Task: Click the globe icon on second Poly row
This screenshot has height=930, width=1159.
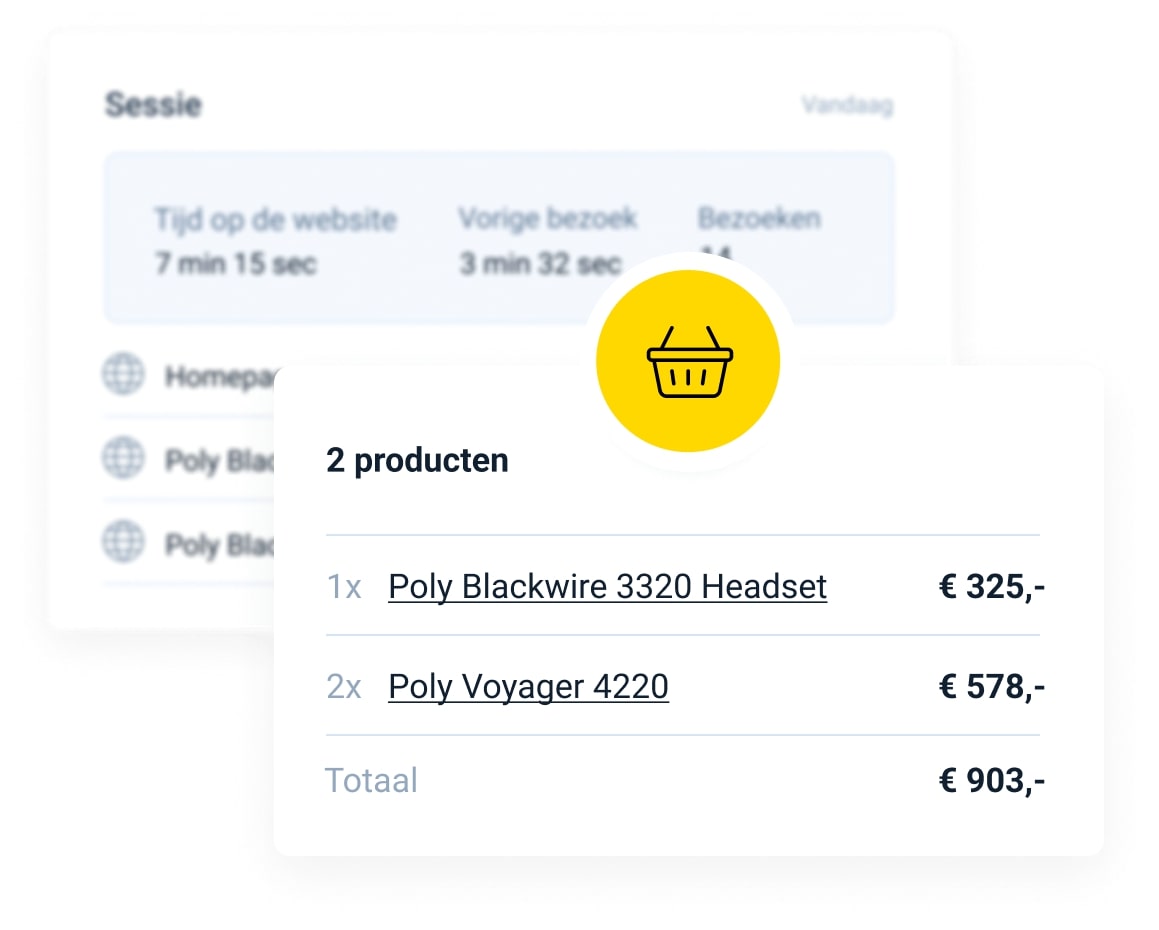Action: (x=123, y=458)
